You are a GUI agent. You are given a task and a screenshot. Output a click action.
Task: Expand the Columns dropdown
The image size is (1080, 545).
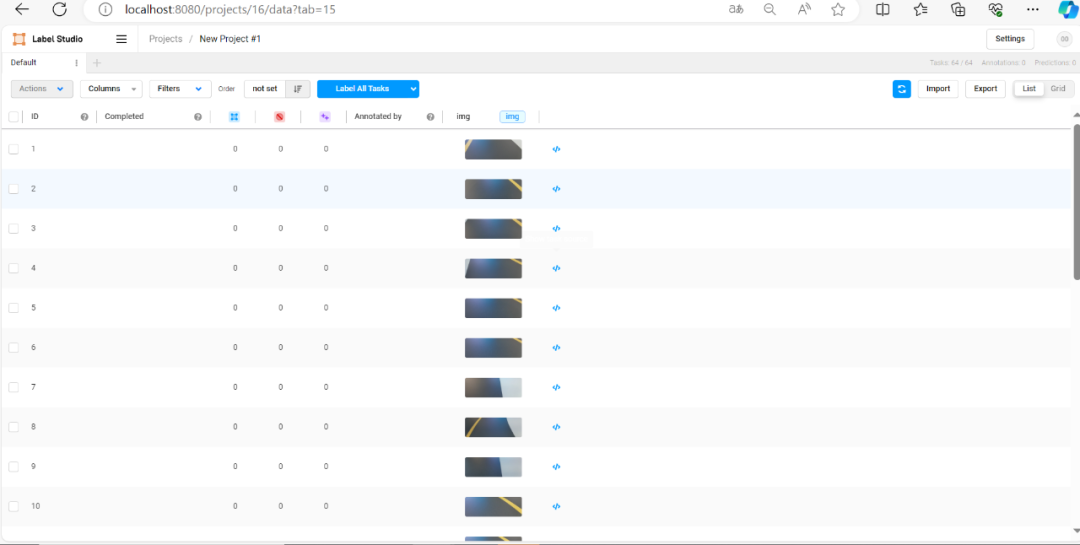(110, 89)
